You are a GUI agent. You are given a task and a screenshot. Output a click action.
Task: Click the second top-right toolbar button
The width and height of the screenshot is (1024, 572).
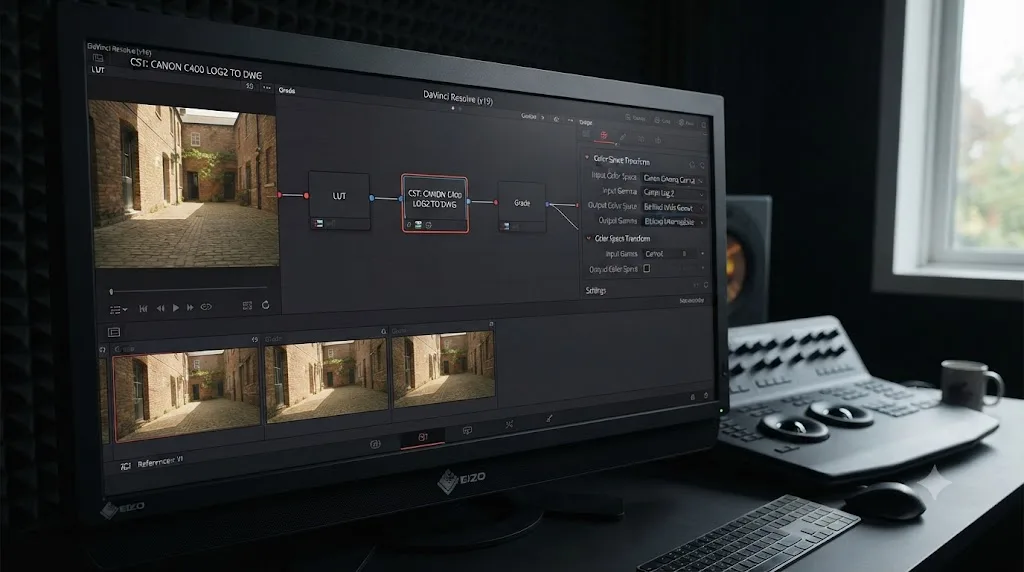point(662,121)
